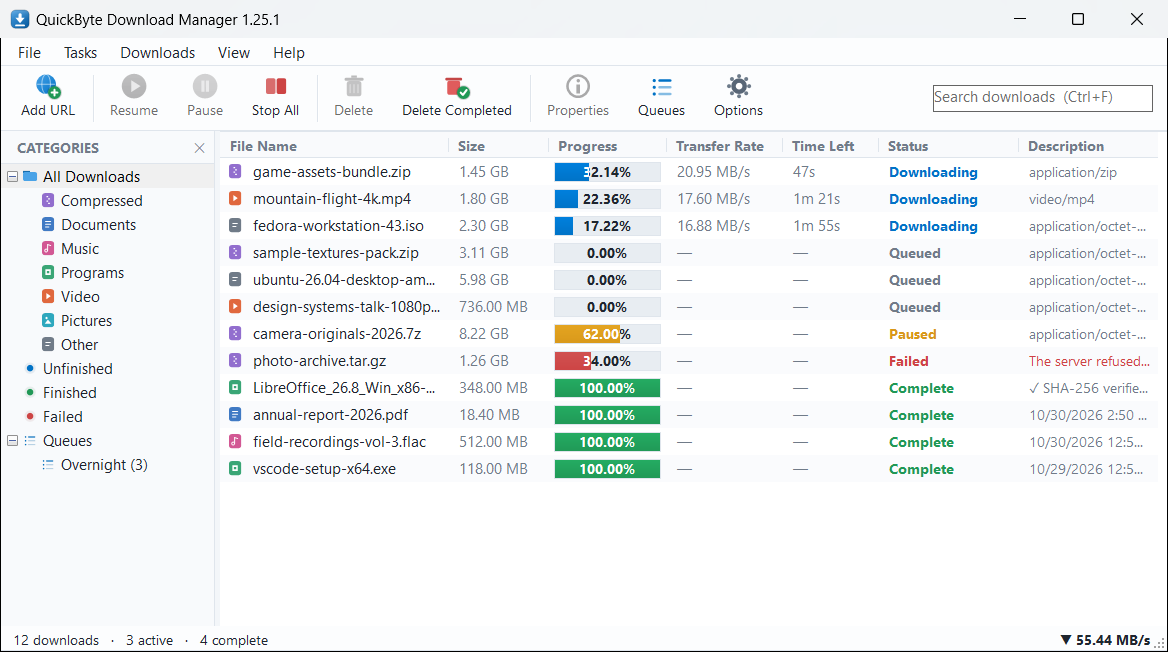1168x652 pixels.
Task: Click the 100.00% progress bar of LibreOffice row
Action: [x=607, y=388]
